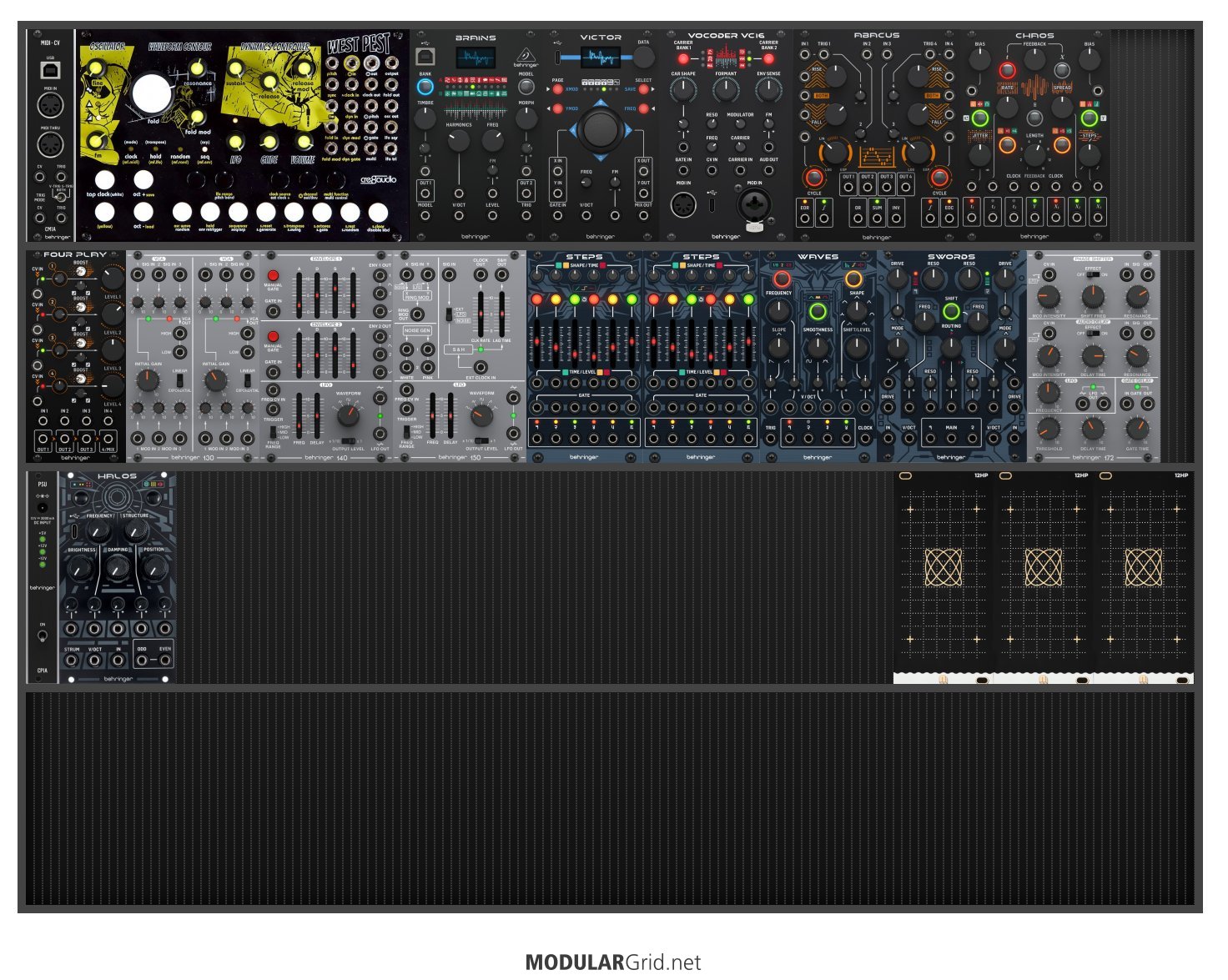Click the large white fold knob on West Pest
This screenshot has height=980, width=1228.
tap(151, 94)
